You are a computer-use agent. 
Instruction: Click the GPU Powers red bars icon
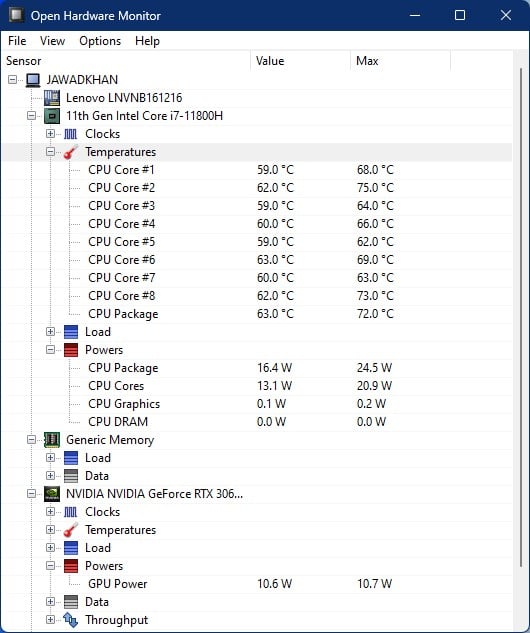[71, 566]
